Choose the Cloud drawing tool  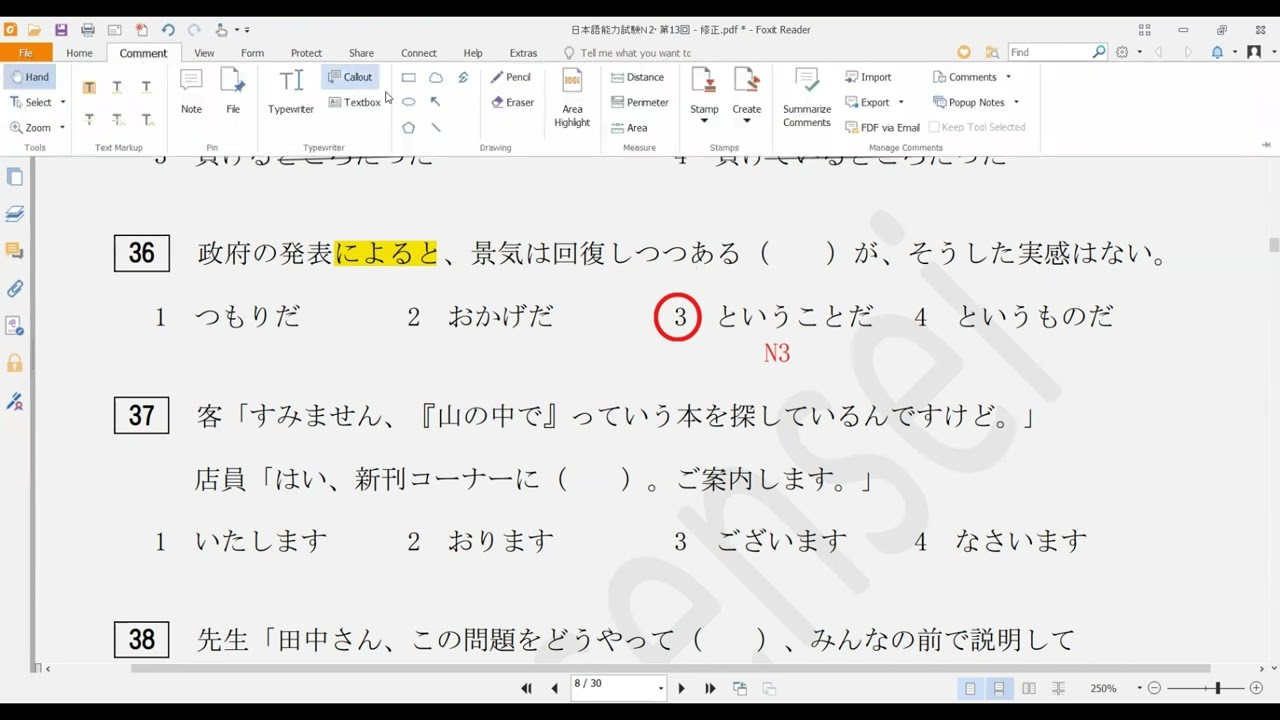point(436,77)
